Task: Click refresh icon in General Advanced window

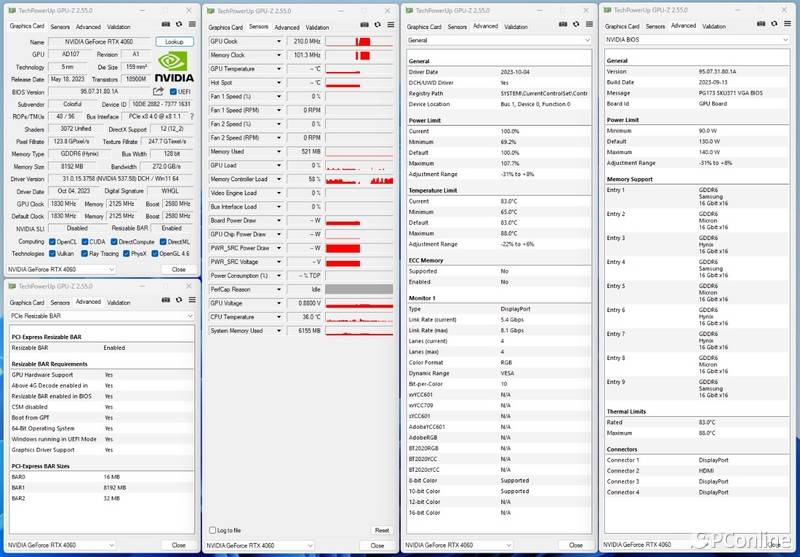Action: pos(576,24)
